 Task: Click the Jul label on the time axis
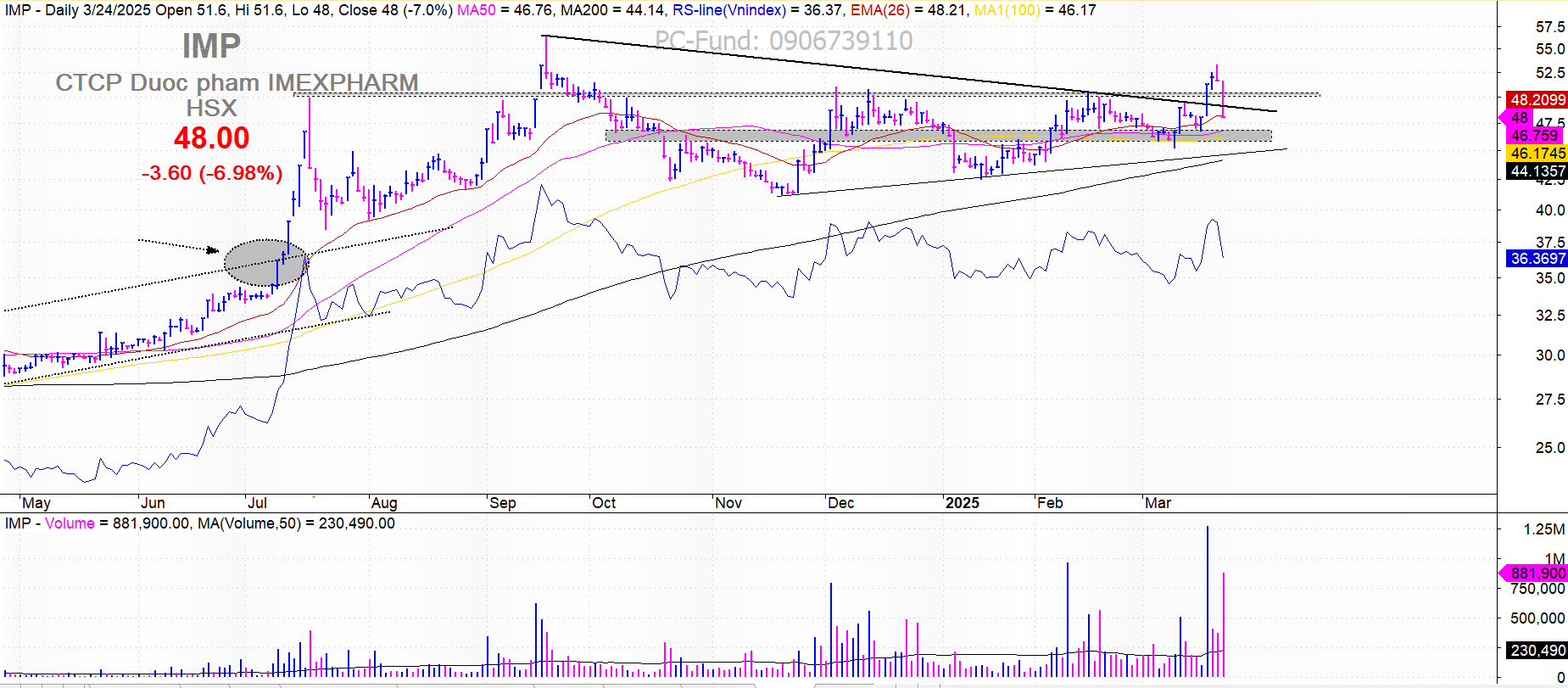tap(257, 503)
